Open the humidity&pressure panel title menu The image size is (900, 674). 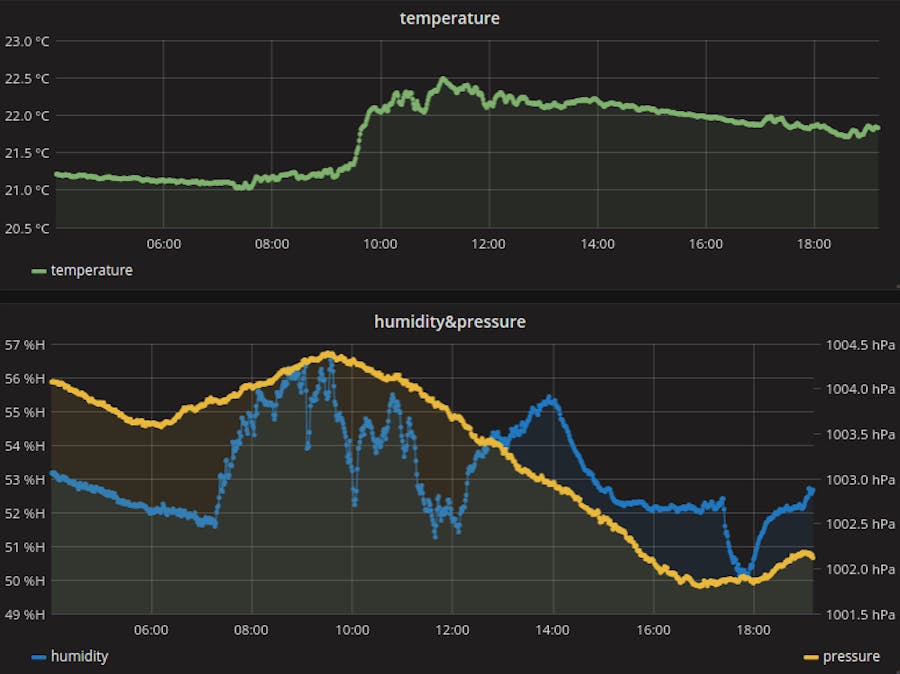pyautogui.click(x=450, y=322)
